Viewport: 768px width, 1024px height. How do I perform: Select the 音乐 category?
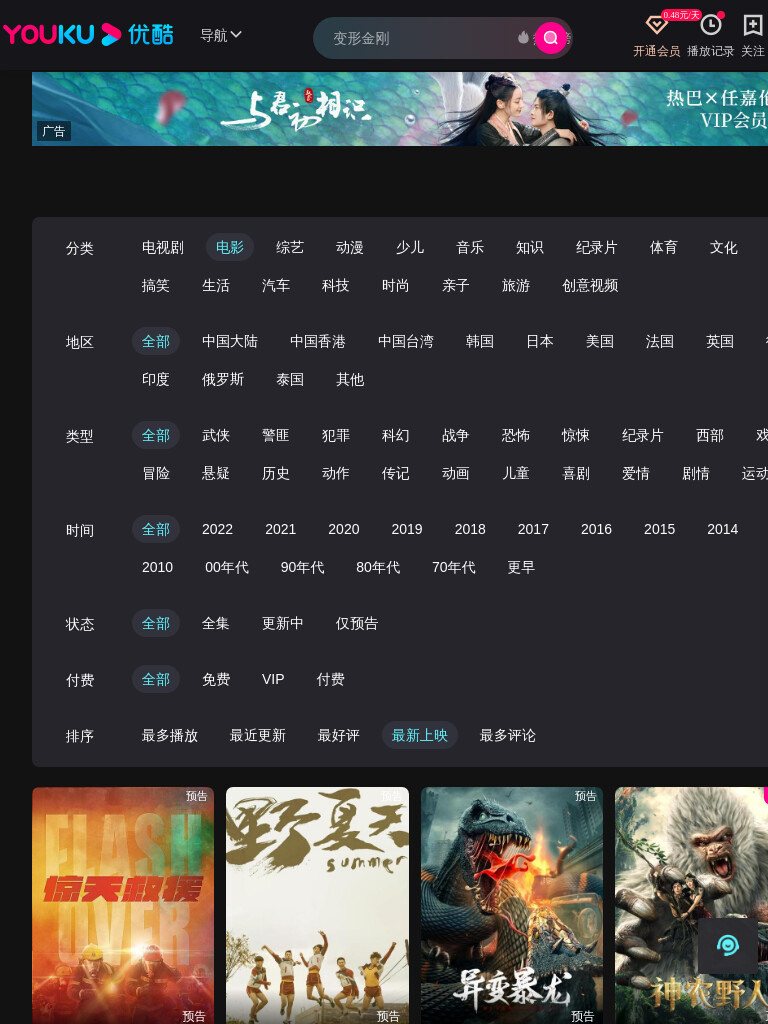pos(470,248)
